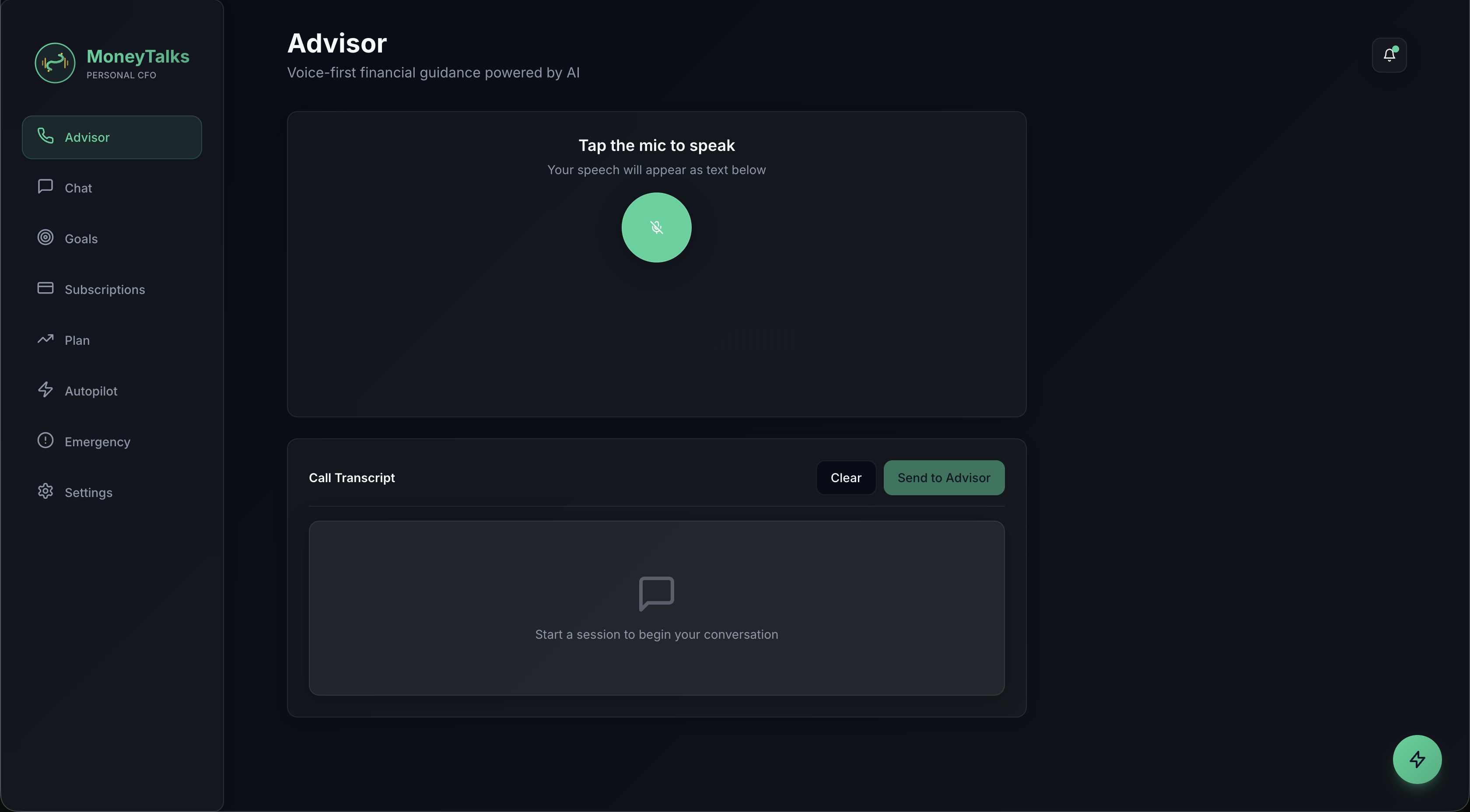Image resolution: width=1470 pixels, height=812 pixels.
Task: Navigate to the Emergency section
Action: pyautogui.click(x=98, y=442)
